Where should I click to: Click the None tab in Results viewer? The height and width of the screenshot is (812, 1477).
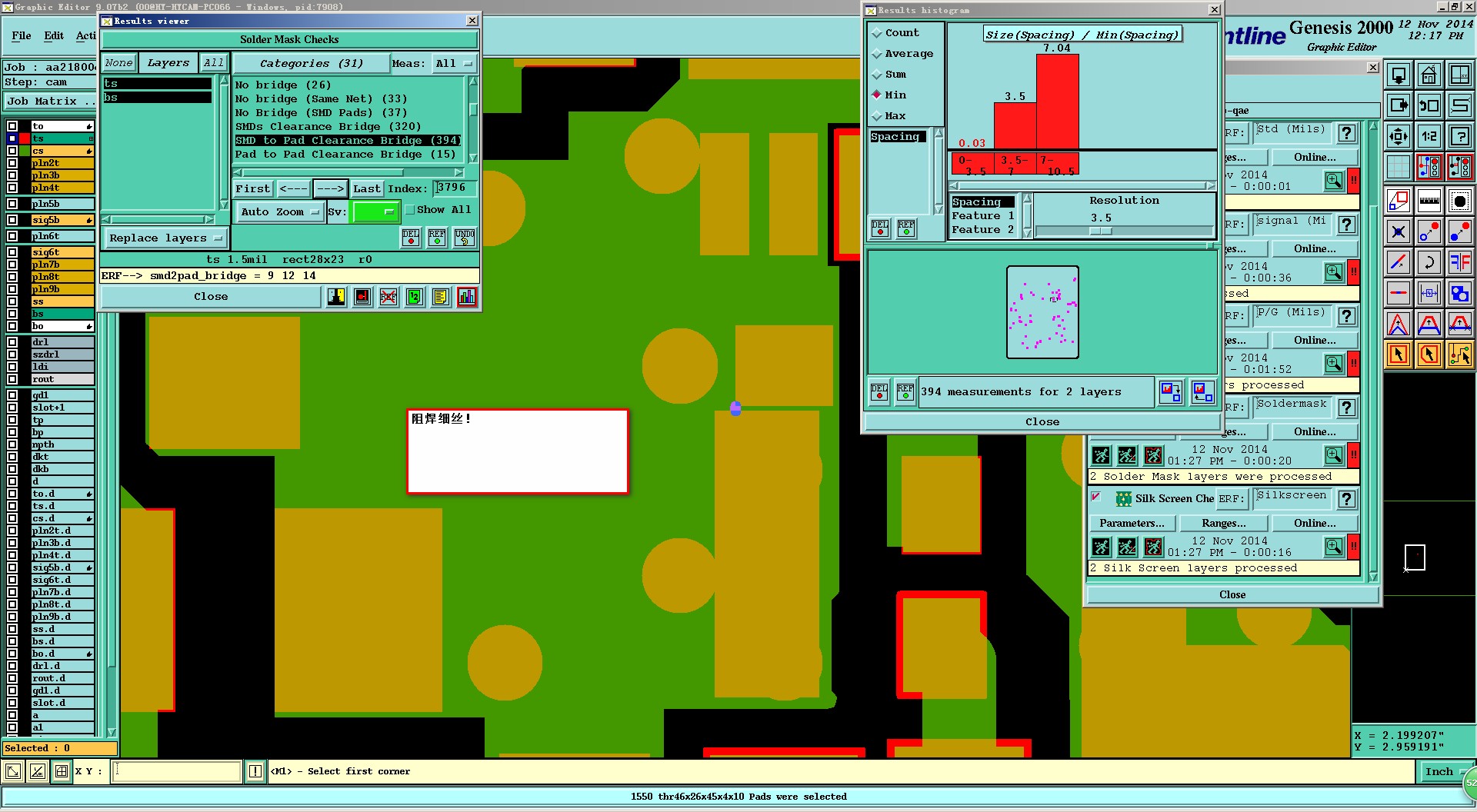coord(118,63)
